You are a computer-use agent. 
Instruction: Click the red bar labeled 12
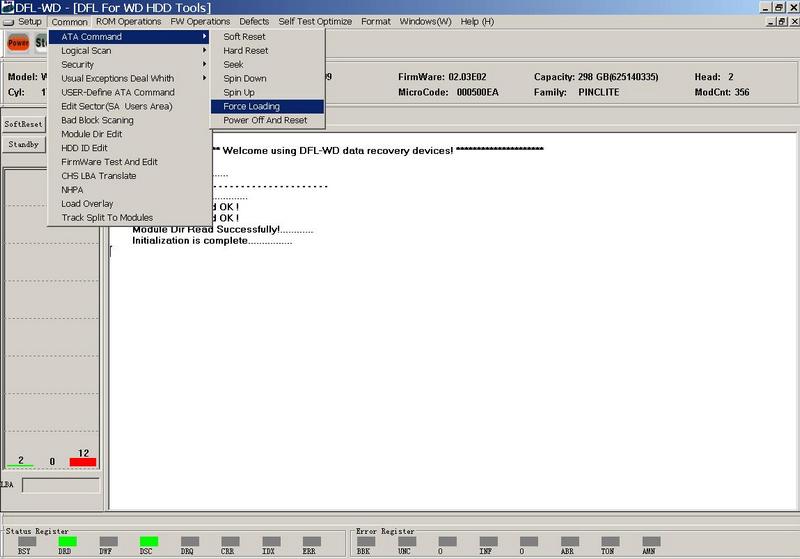tap(83, 462)
